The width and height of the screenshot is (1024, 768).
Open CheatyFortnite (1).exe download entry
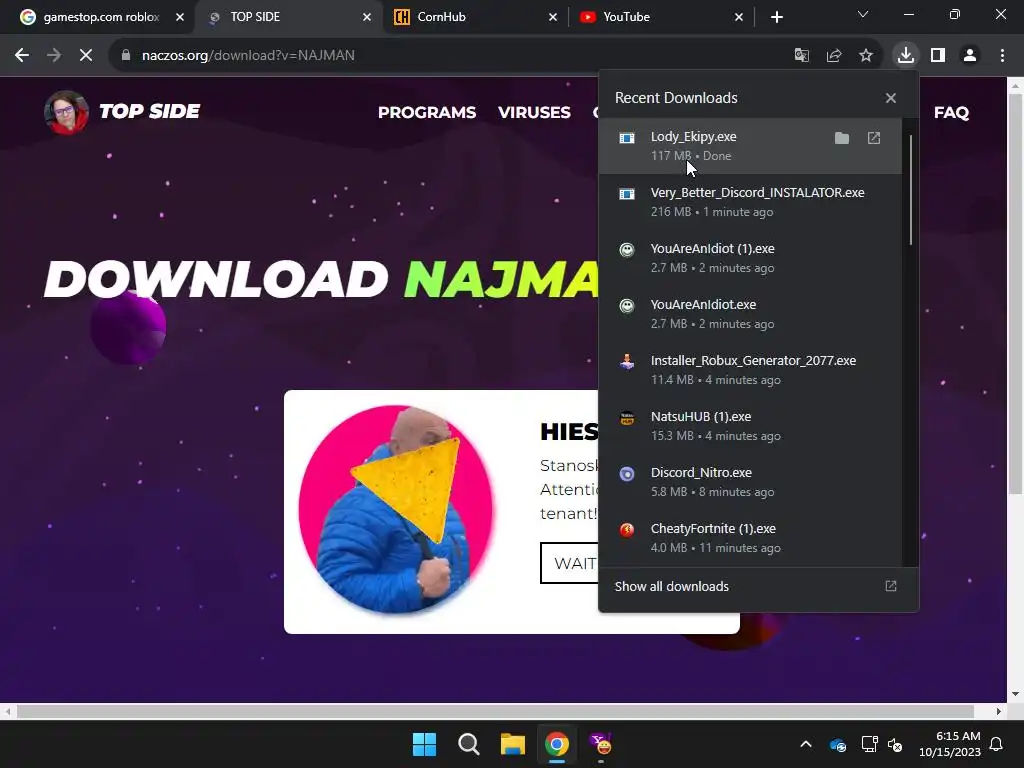tap(750, 538)
